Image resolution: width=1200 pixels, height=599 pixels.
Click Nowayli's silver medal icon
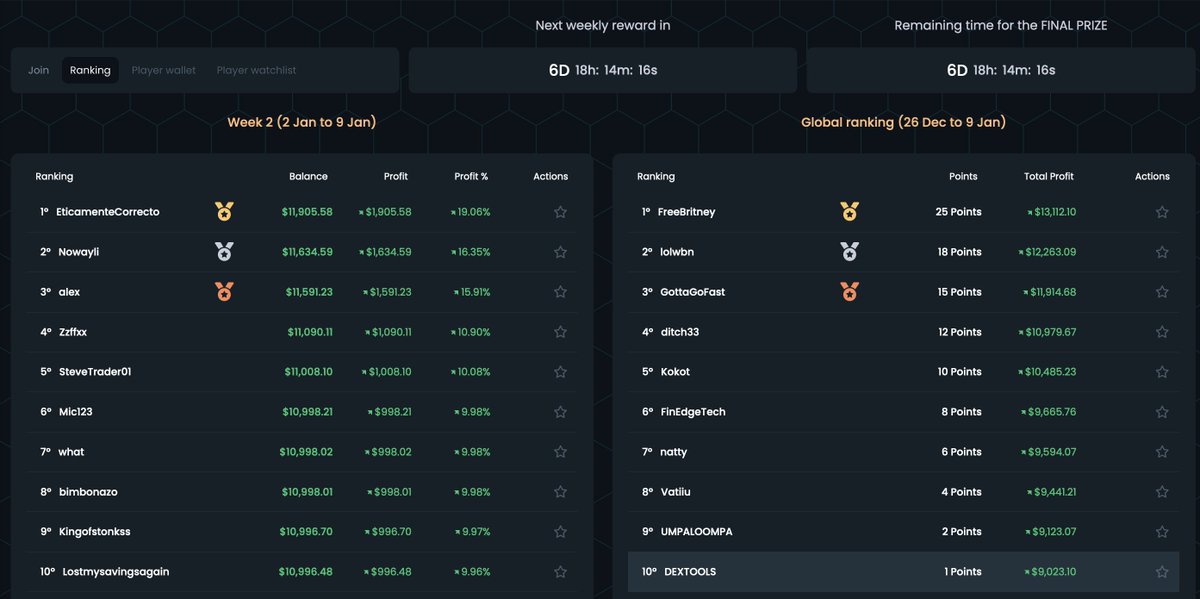coord(224,251)
